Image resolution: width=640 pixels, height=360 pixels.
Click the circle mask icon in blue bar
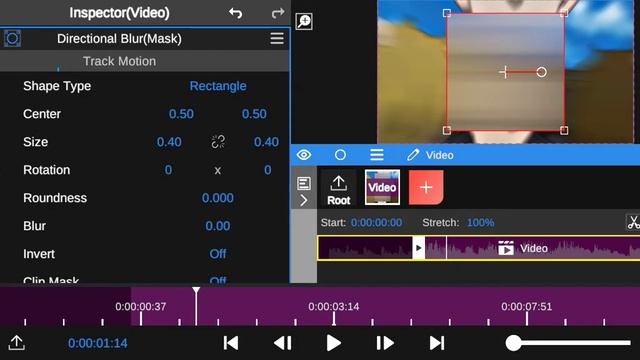[x=340, y=155]
